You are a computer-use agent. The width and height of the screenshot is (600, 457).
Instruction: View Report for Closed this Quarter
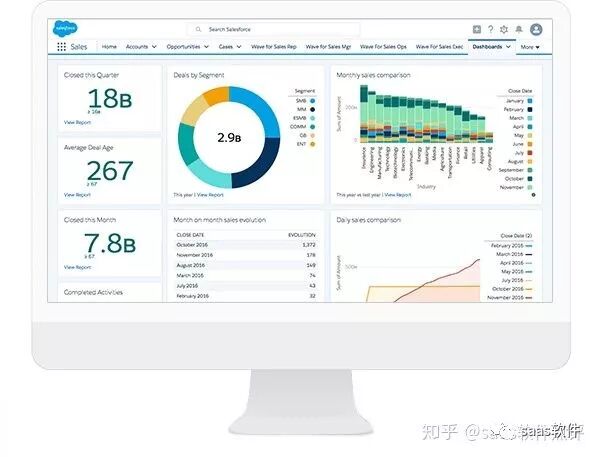[x=77, y=122]
